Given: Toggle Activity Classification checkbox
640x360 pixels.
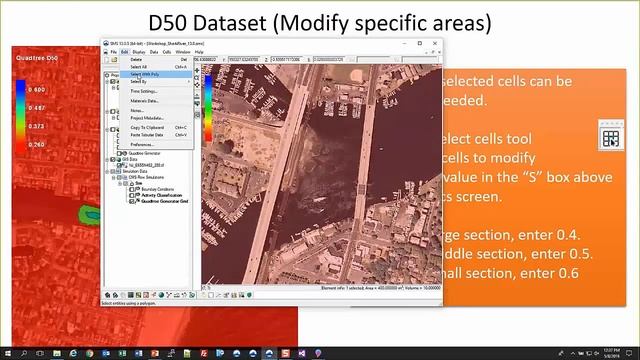Looking at the screenshot, I should 132,196.
